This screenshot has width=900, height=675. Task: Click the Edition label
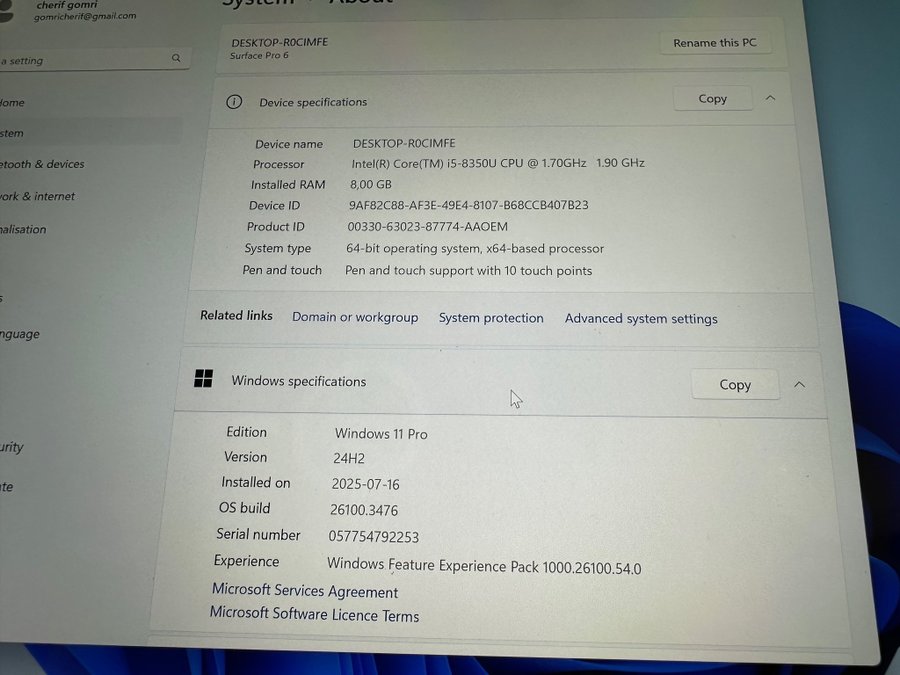[x=246, y=432]
